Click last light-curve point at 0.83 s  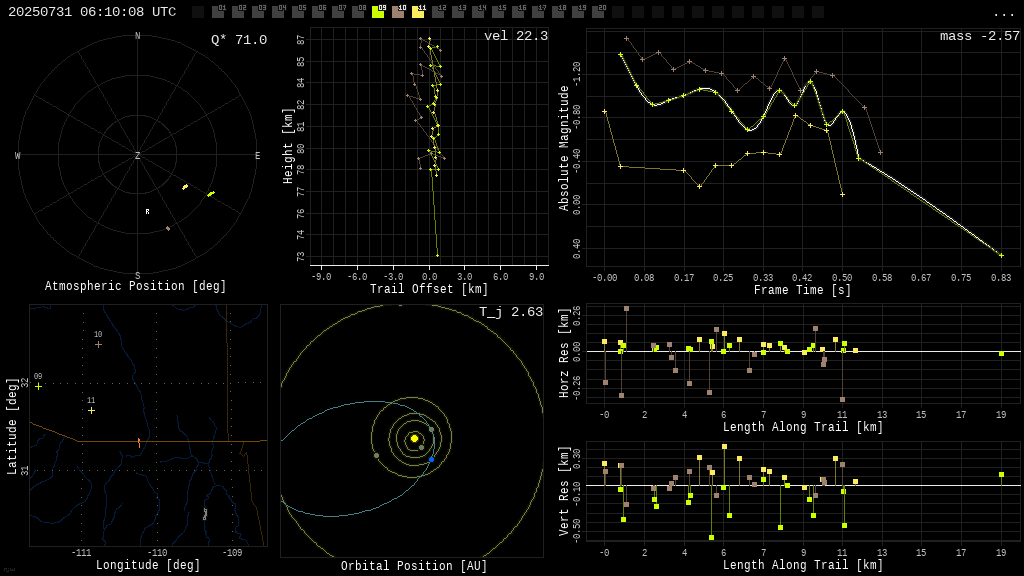1001,255
